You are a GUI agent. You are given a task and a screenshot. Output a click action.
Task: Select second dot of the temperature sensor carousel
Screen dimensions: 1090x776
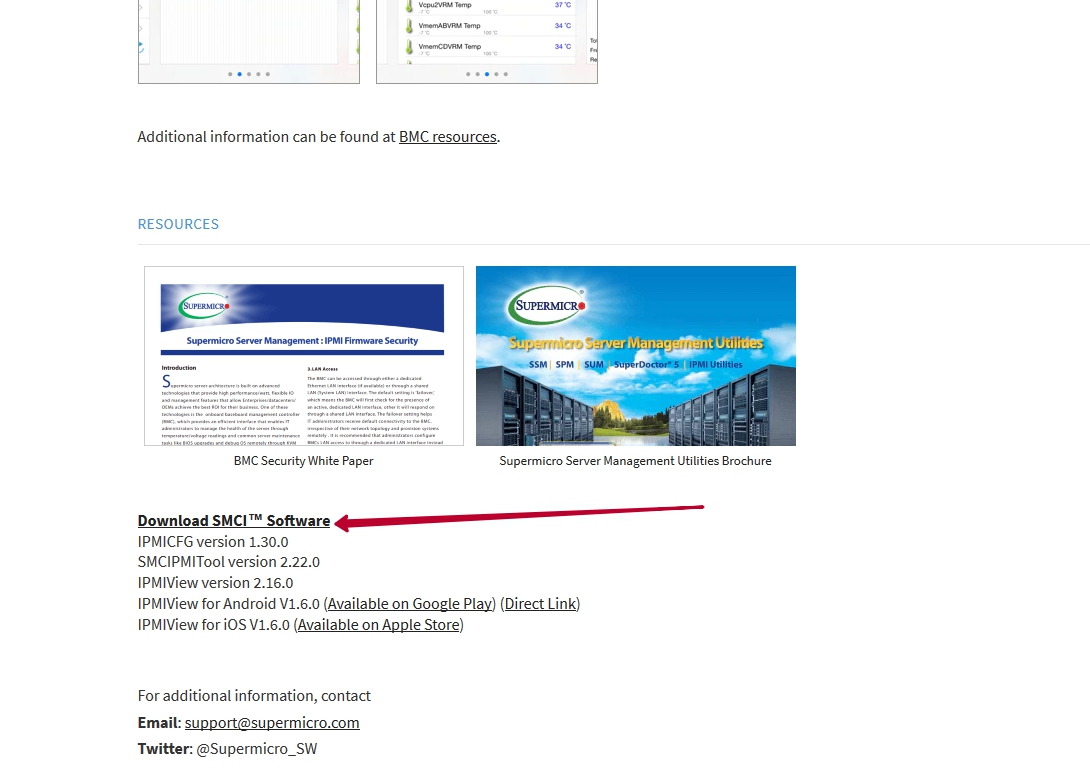click(x=478, y=74)
